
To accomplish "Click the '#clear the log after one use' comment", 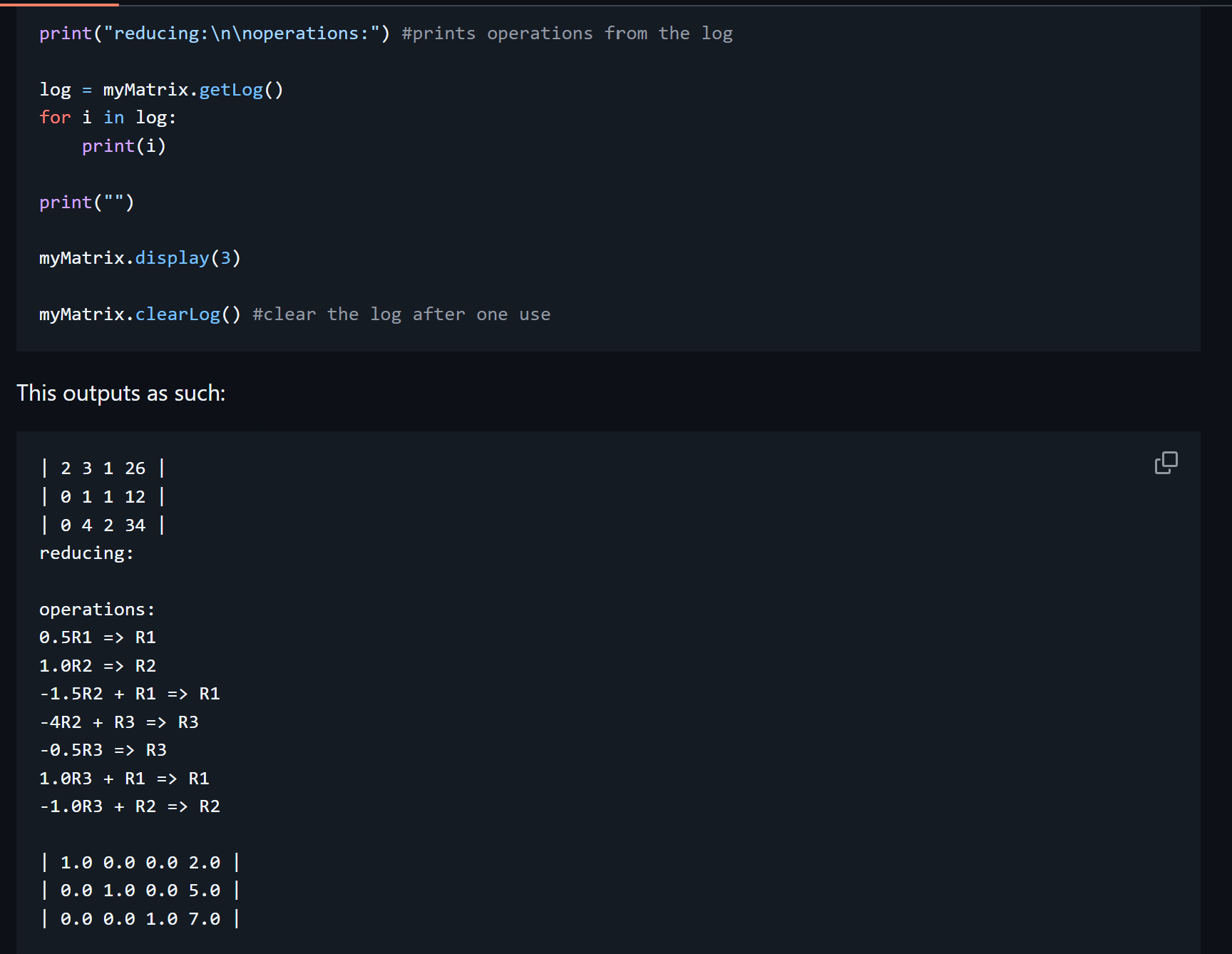I will pos(401,314).
